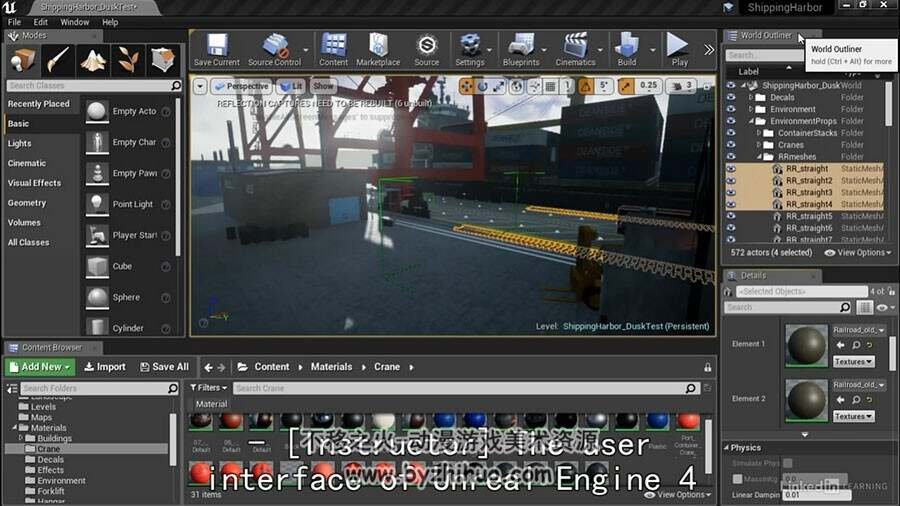Image resolution: width=900 pixels, height=506 pixels.
Task: Toggle visibility of Decals folder
Action: [x=731, y=98]
